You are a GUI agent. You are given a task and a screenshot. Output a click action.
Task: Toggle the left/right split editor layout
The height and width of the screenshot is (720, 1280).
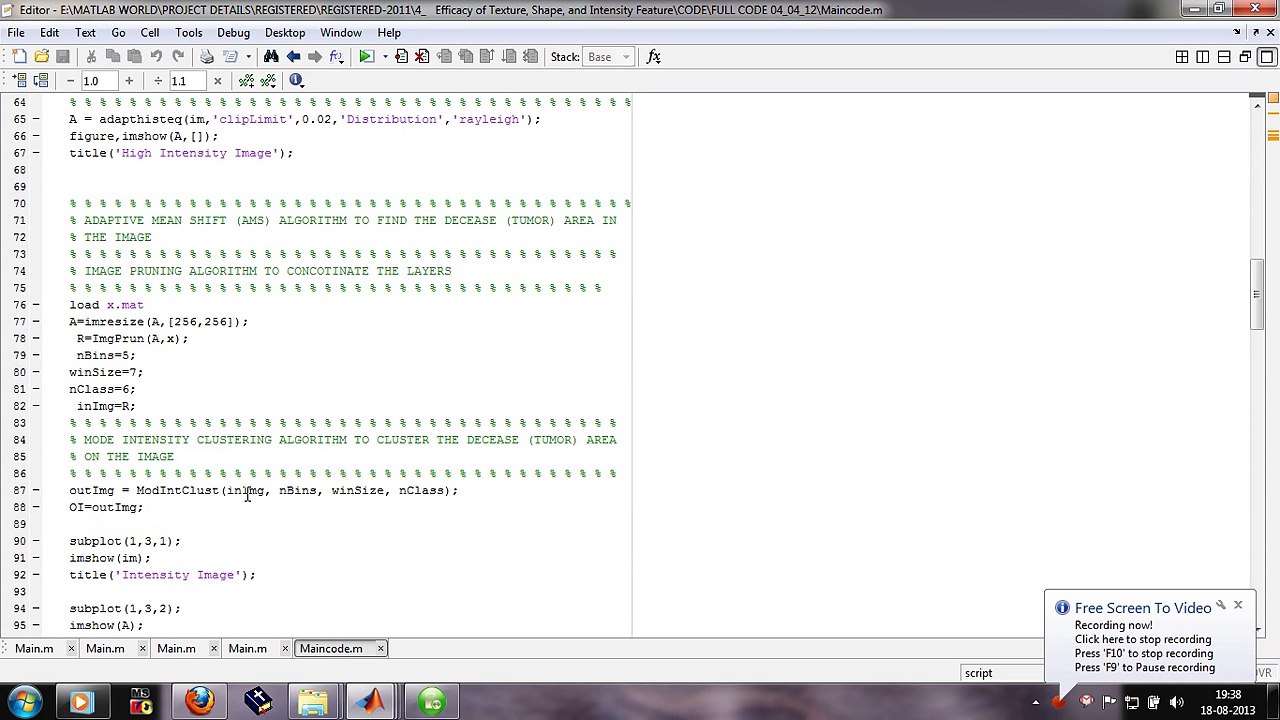(1203, 57)
